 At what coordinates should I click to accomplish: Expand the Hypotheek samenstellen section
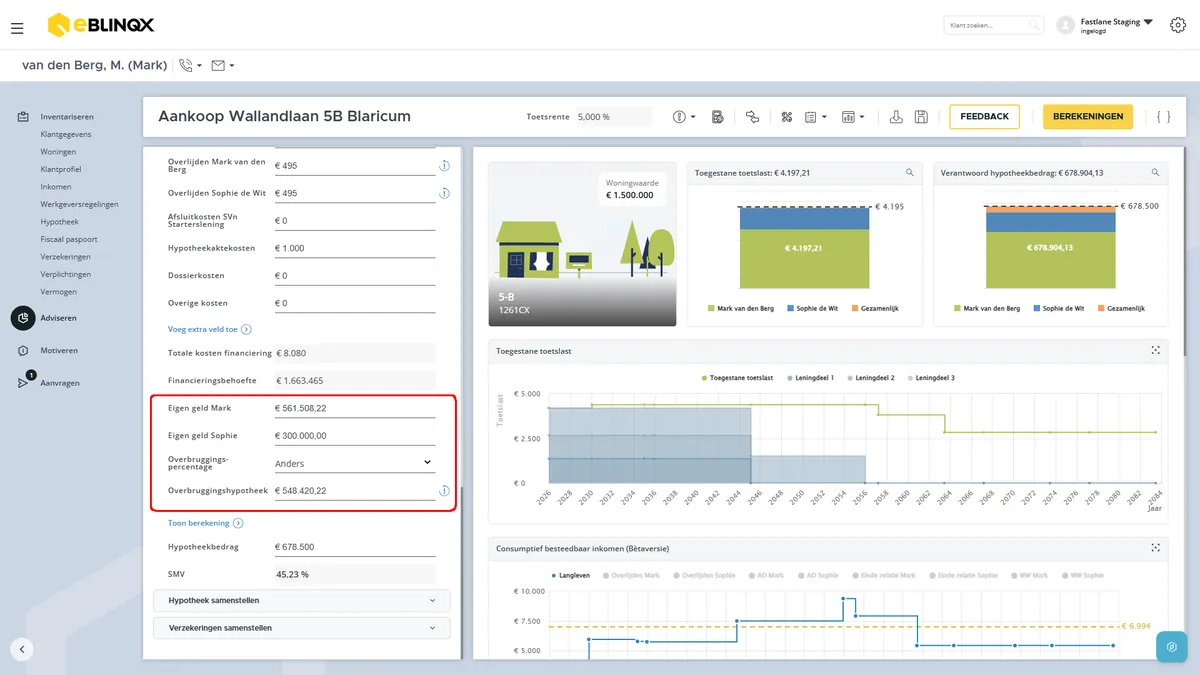coord(302,601)
